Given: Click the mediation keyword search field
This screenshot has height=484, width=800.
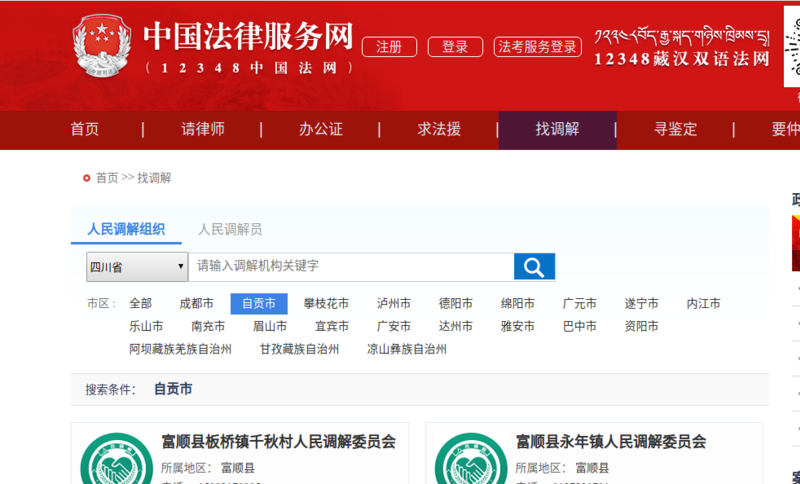Looking at the screenshot, I should point(351,266).
